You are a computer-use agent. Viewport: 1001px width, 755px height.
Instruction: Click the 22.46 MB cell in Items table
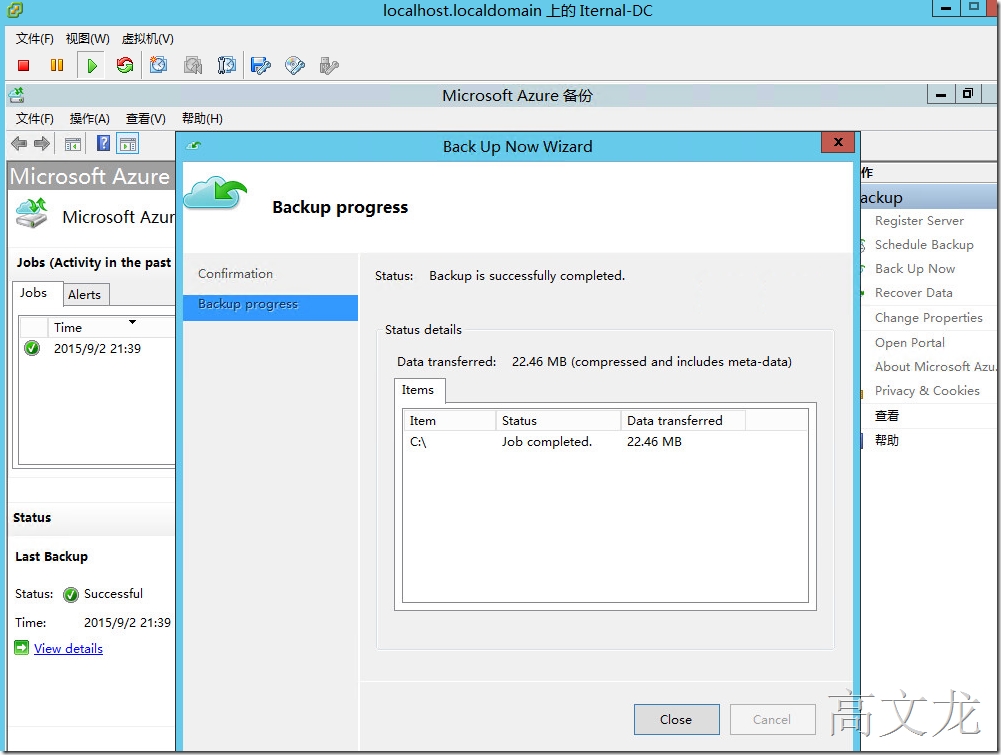[654, 442]
